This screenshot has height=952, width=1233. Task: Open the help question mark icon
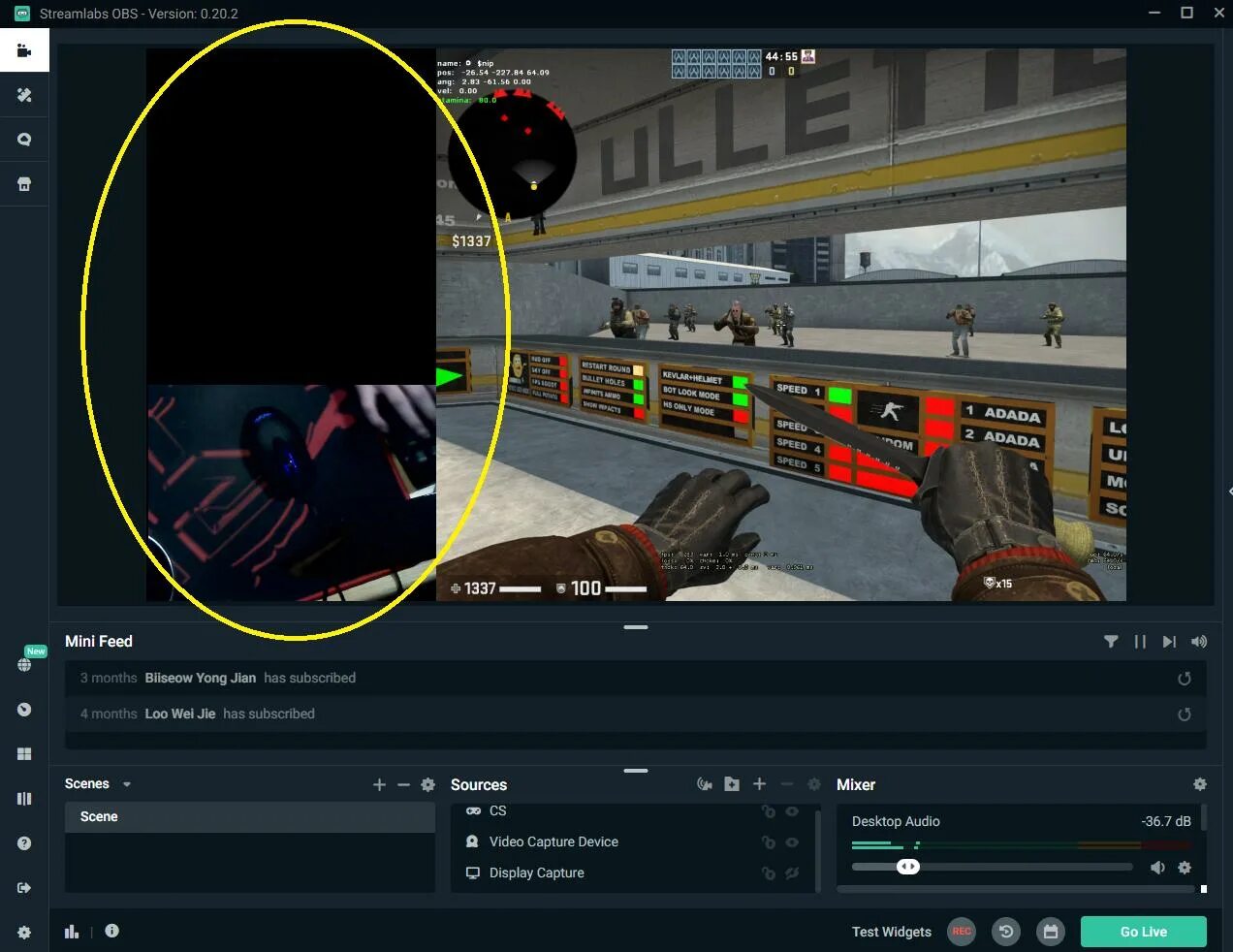24,843
